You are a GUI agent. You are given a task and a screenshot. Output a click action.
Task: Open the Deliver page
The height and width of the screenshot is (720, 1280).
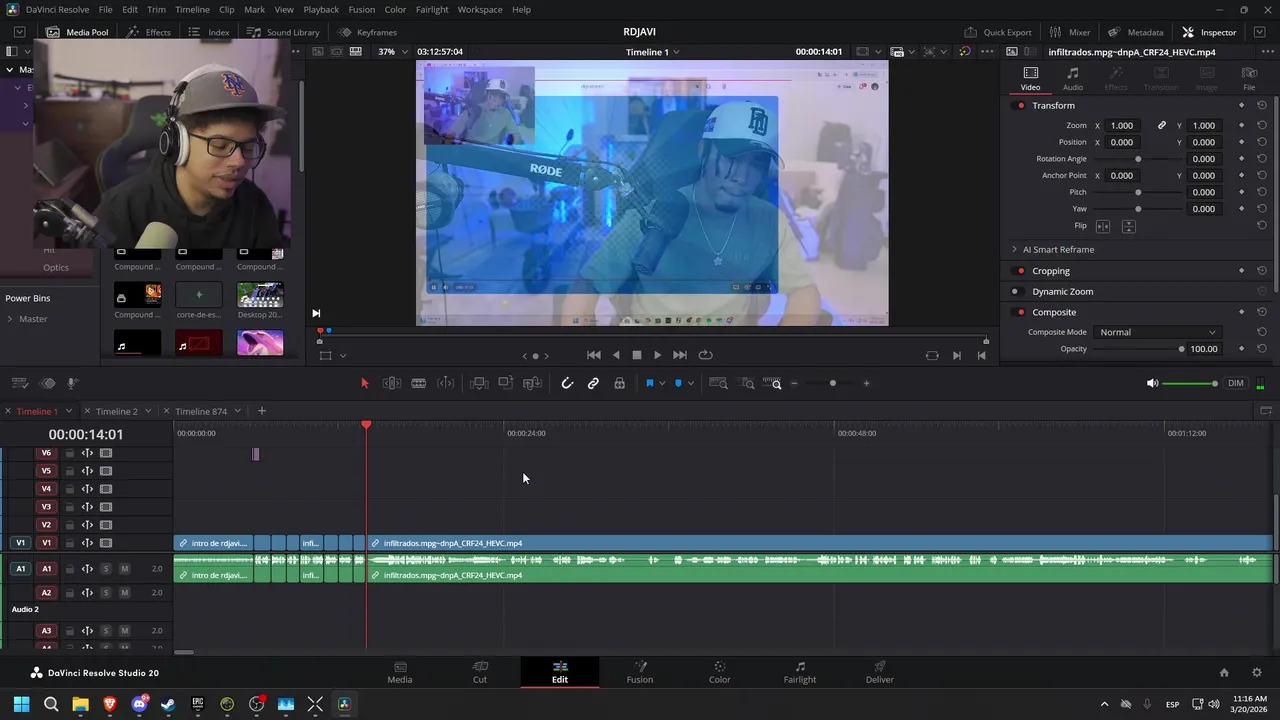(x=880, y=672)
